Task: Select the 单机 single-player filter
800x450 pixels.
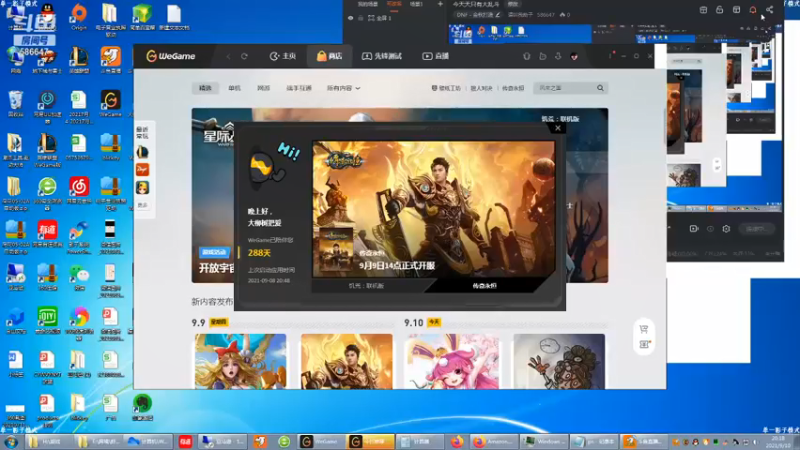Action: 234,88
